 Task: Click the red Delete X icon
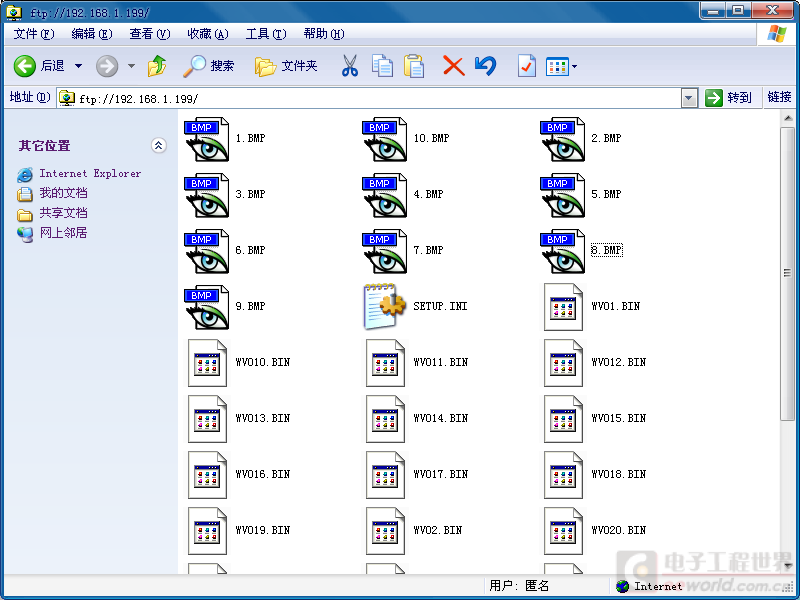[x=453, y=66]
